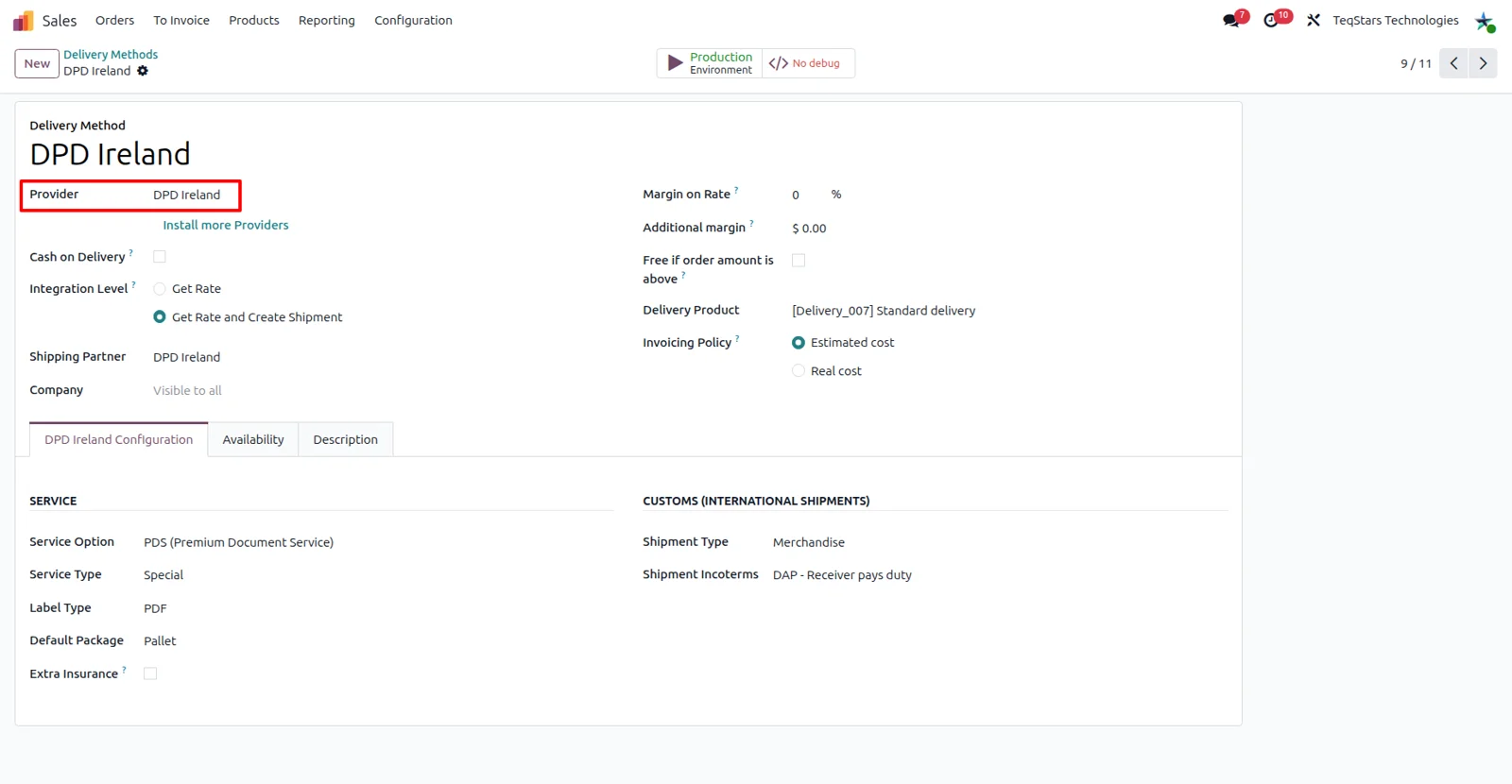Show Invoicing Policy help tooltip
Image resolution: width=1512 pixels, height=784 pixels.
tap(737, 338)
